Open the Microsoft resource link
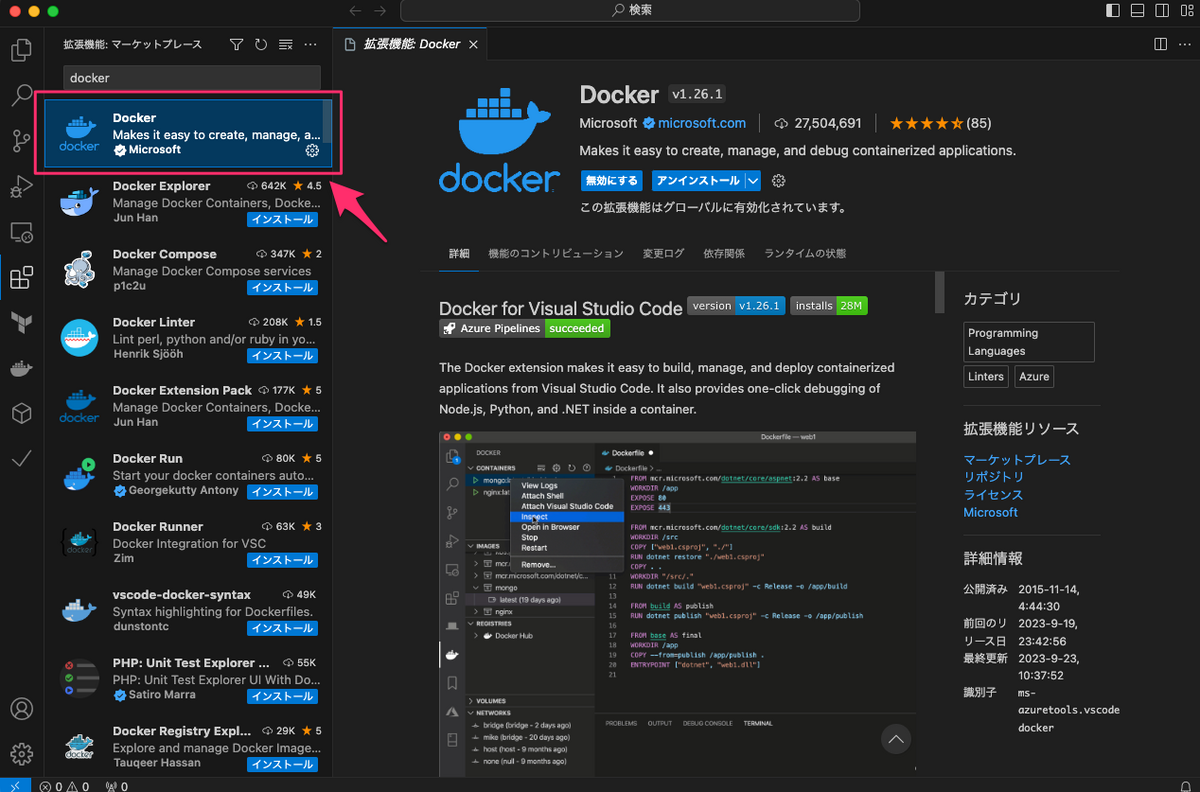The height and width of the screenshot is (792, 1200). (x=990, y=512)
